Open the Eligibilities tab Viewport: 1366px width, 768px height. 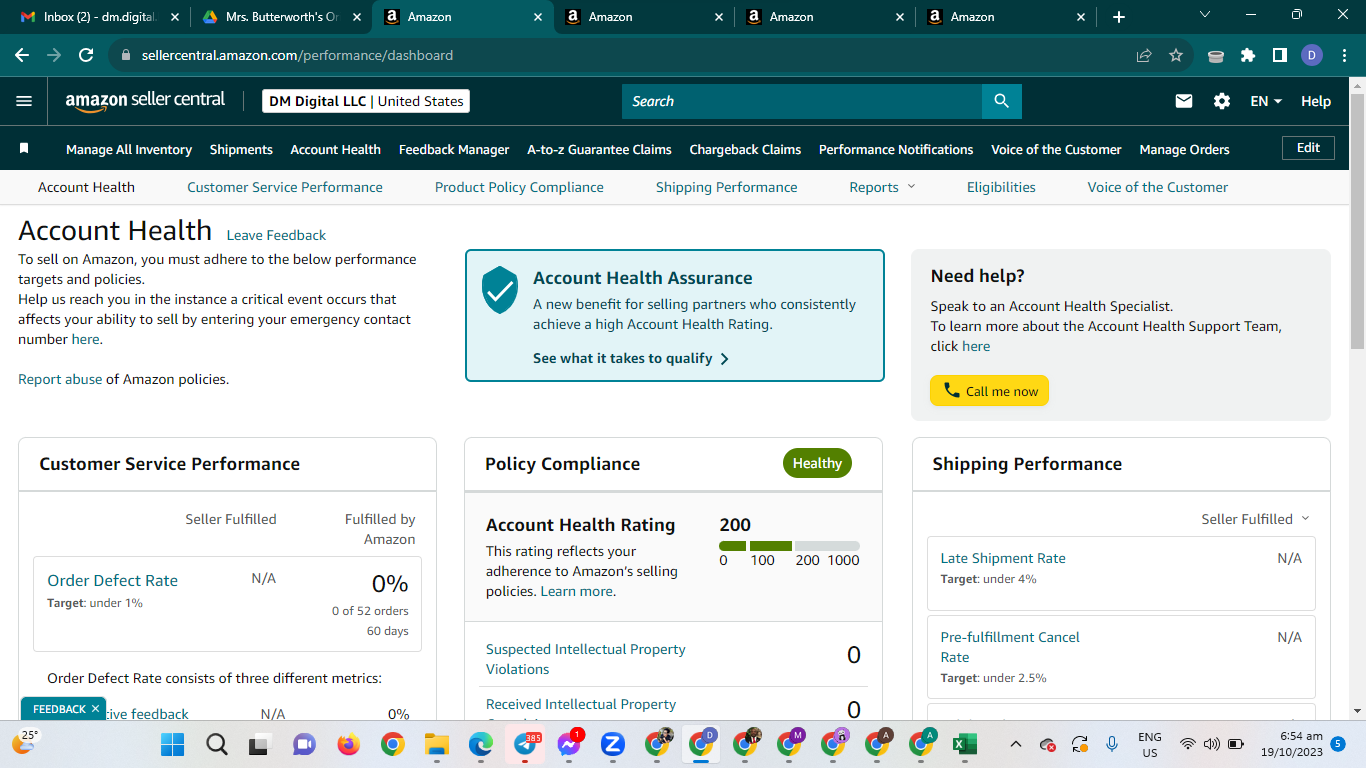point(1001,187)
